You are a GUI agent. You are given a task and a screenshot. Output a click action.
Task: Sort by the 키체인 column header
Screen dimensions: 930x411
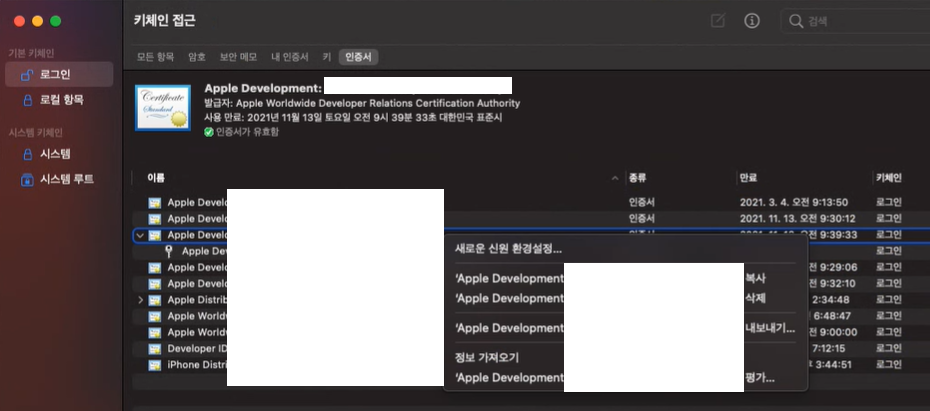pyautogui.click(x=888, y=178)
